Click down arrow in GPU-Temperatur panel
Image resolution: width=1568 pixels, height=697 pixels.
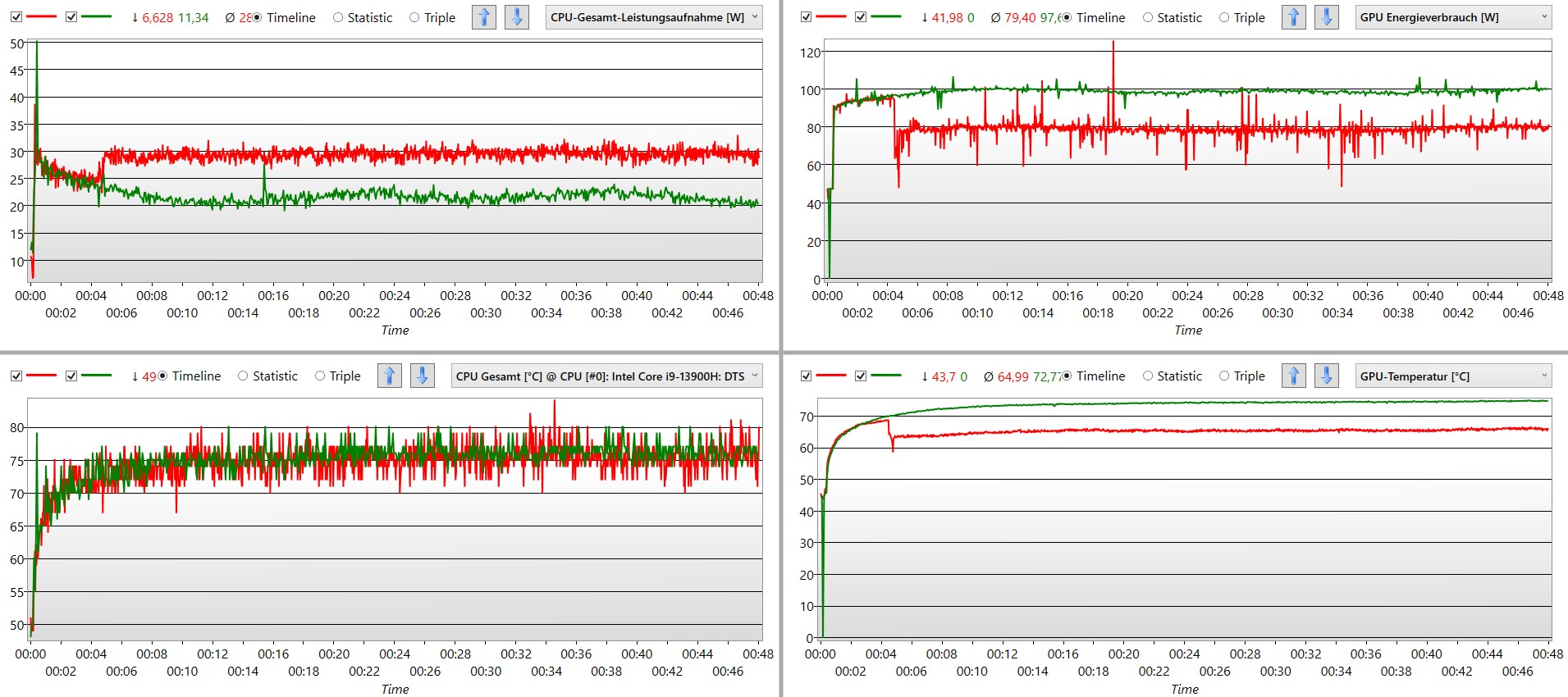click(1326, 376)
